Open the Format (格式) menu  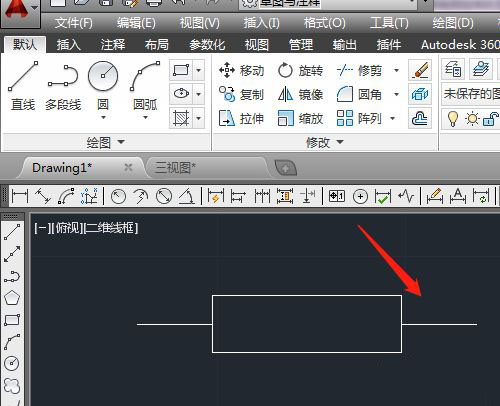tap(325, 23)
